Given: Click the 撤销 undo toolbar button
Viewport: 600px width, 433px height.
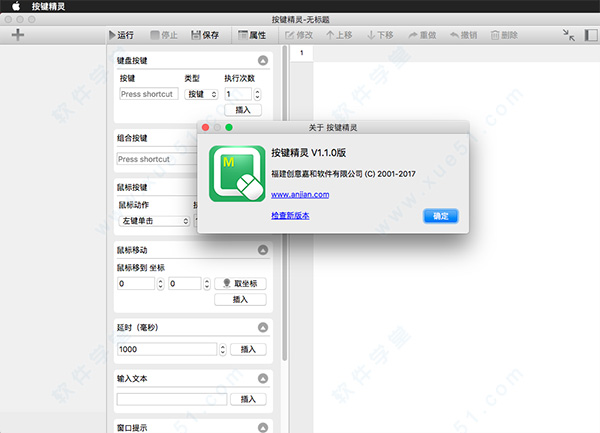Looking at the screenshot, I should click(464, 35).
